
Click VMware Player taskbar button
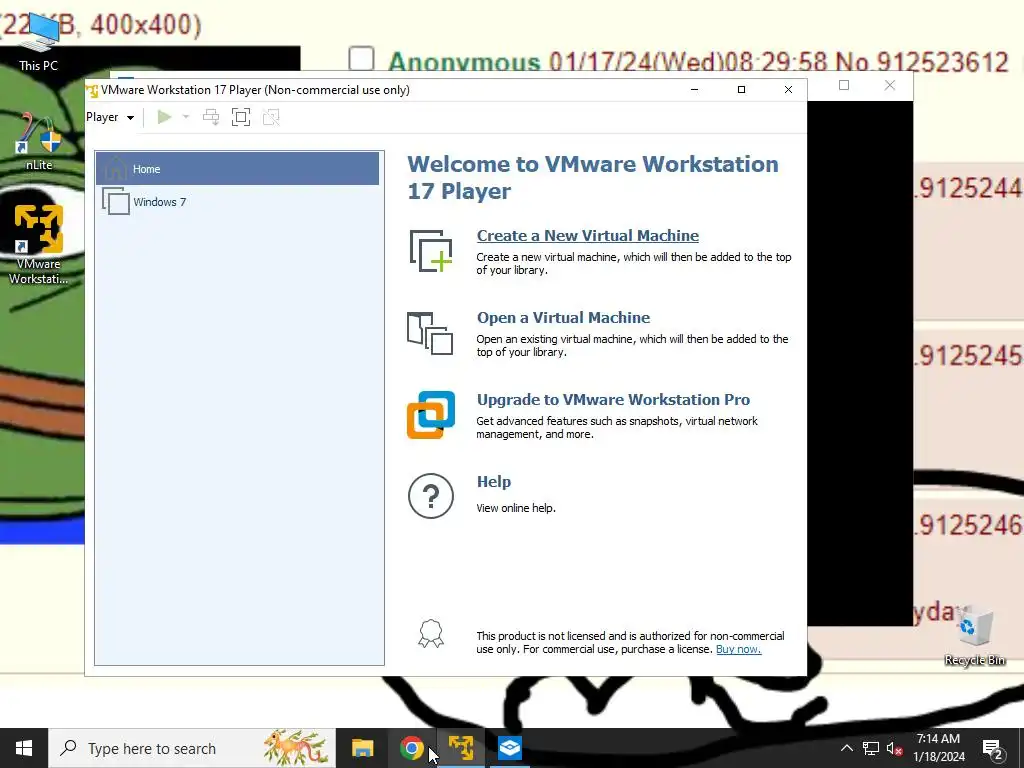click(461, 748)
